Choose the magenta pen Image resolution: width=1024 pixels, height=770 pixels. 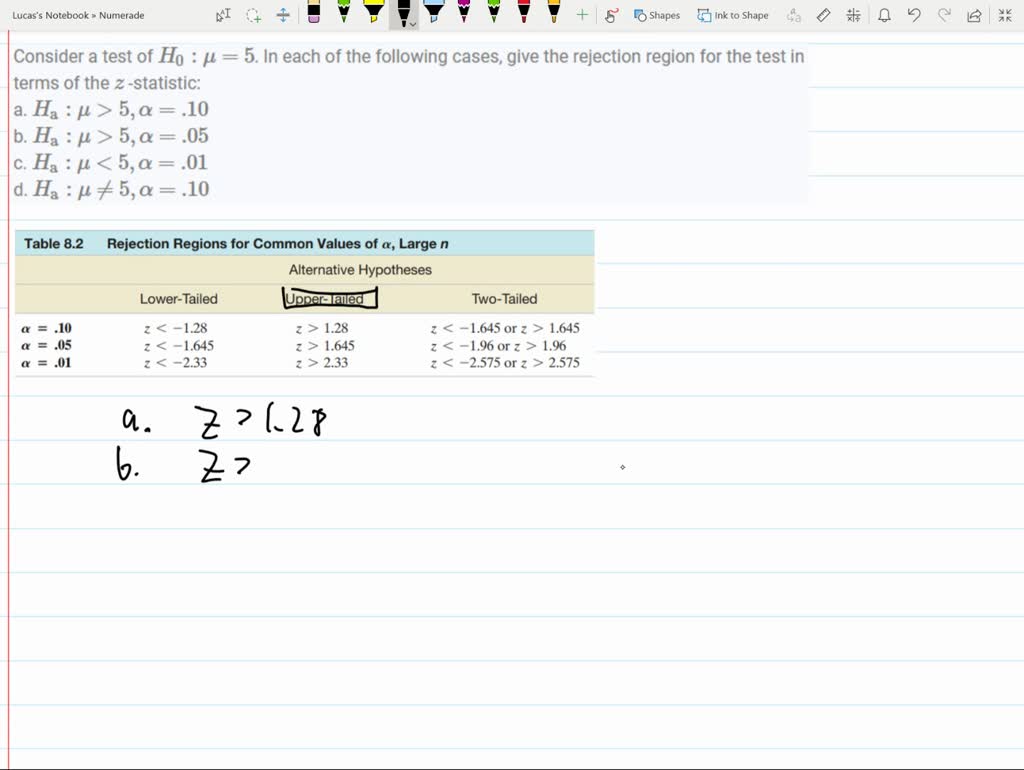pyautogui.click(x=464, y=12)
